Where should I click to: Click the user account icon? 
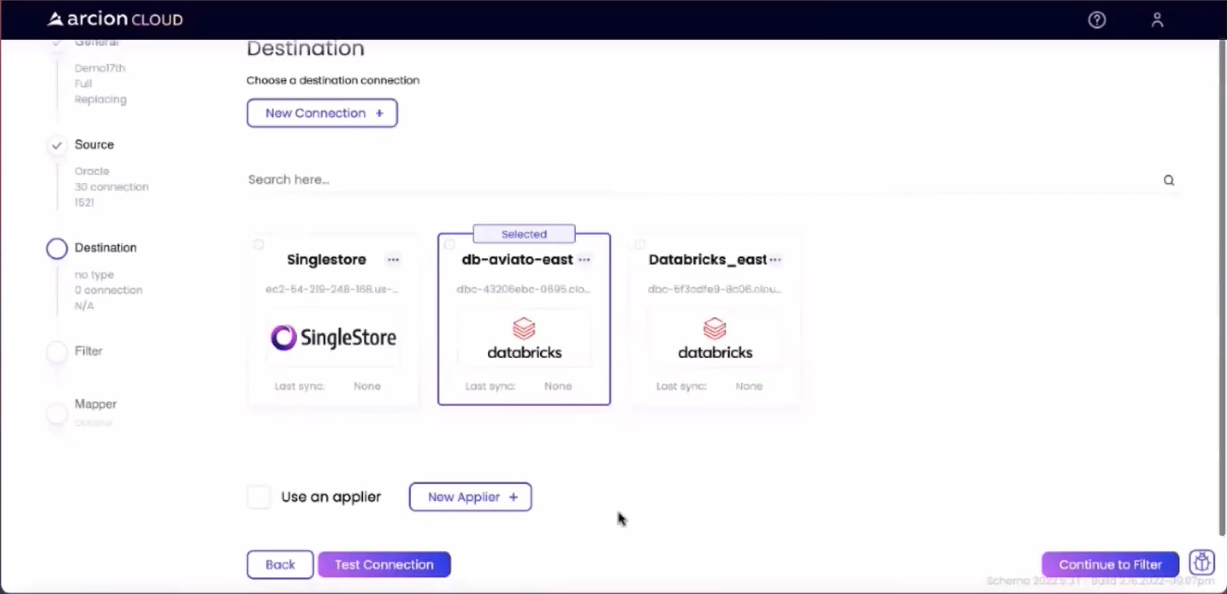click(x=1157, y=19)
